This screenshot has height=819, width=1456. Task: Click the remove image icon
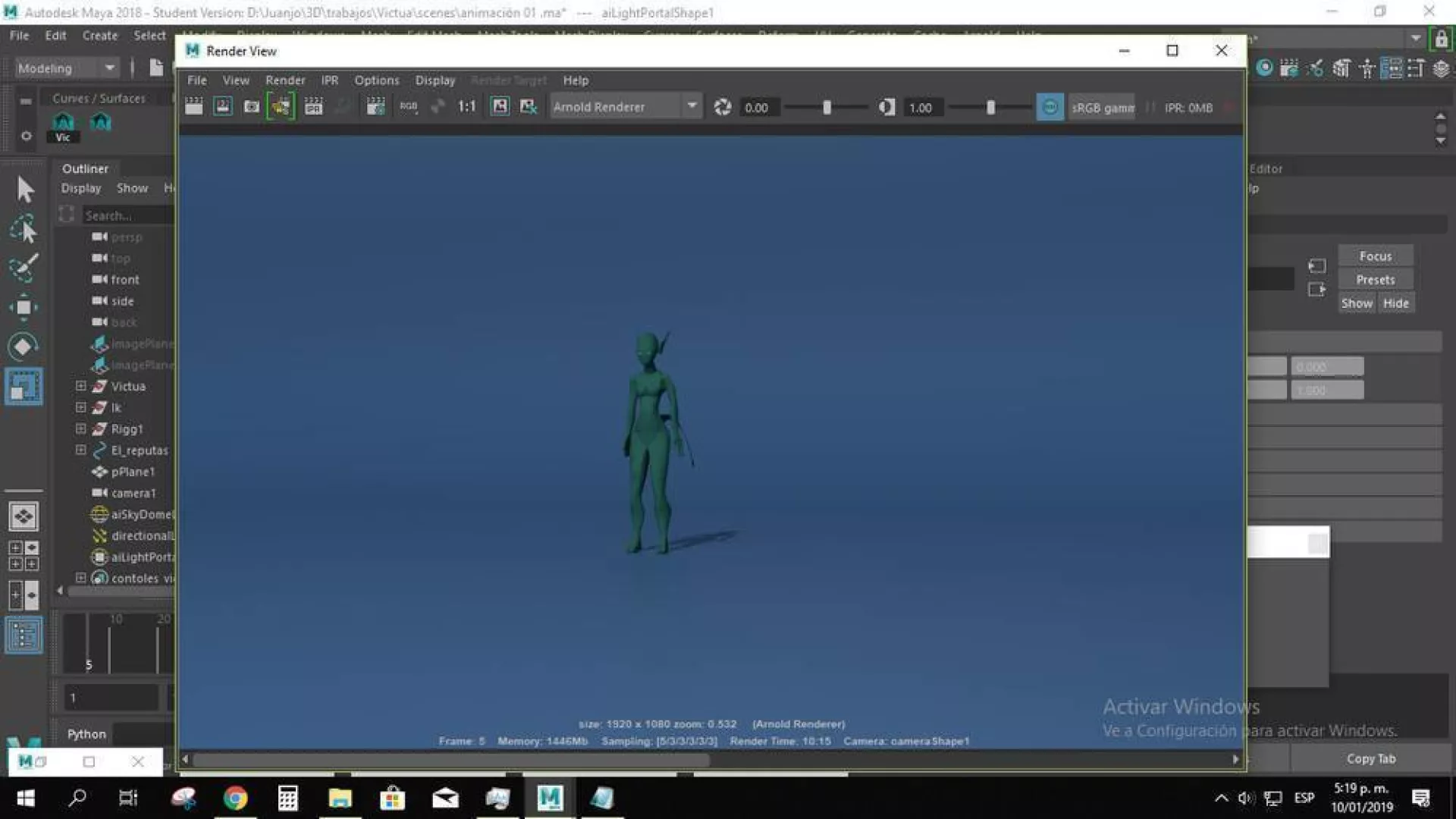pyautogui.click(x=529, y=107)
